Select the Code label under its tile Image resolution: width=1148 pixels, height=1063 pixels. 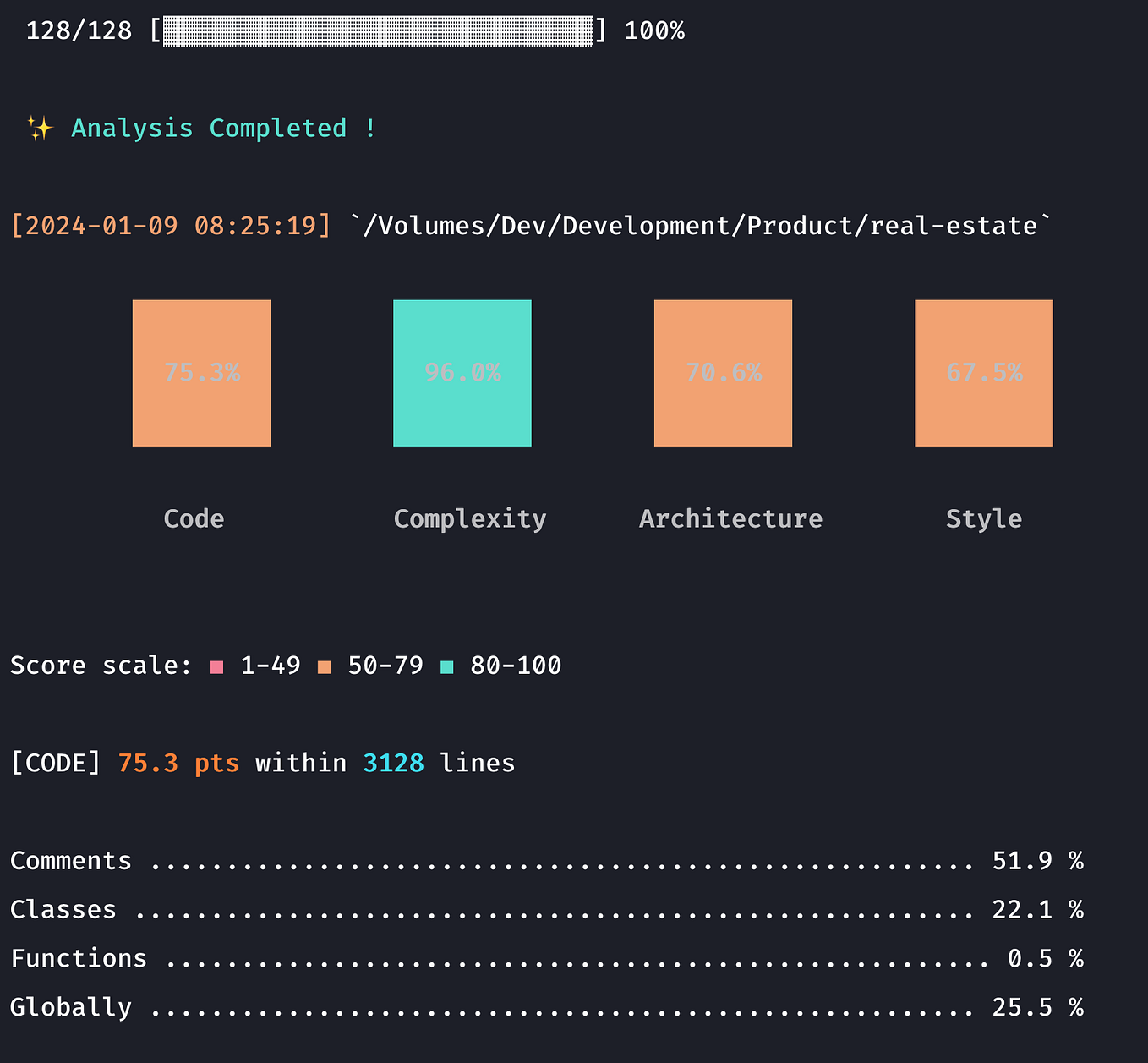pyautogui.click(x=193, y=518)
